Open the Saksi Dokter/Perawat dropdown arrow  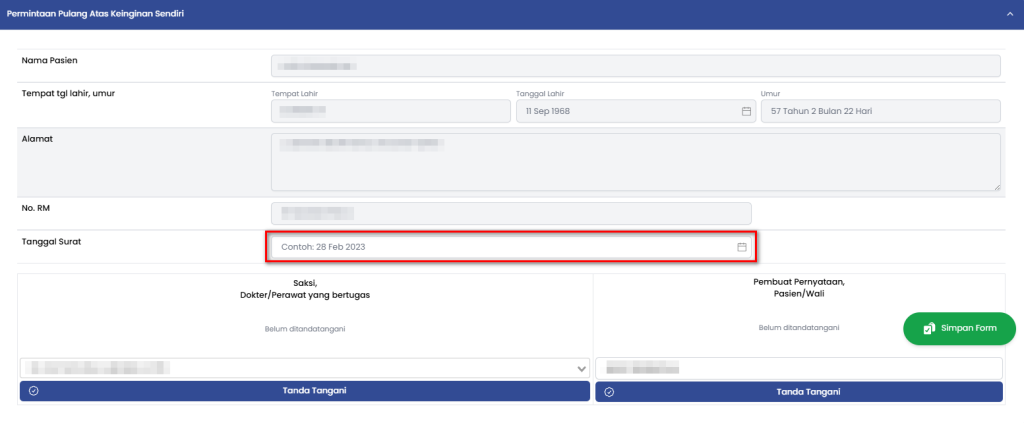[x=582, y=369]
